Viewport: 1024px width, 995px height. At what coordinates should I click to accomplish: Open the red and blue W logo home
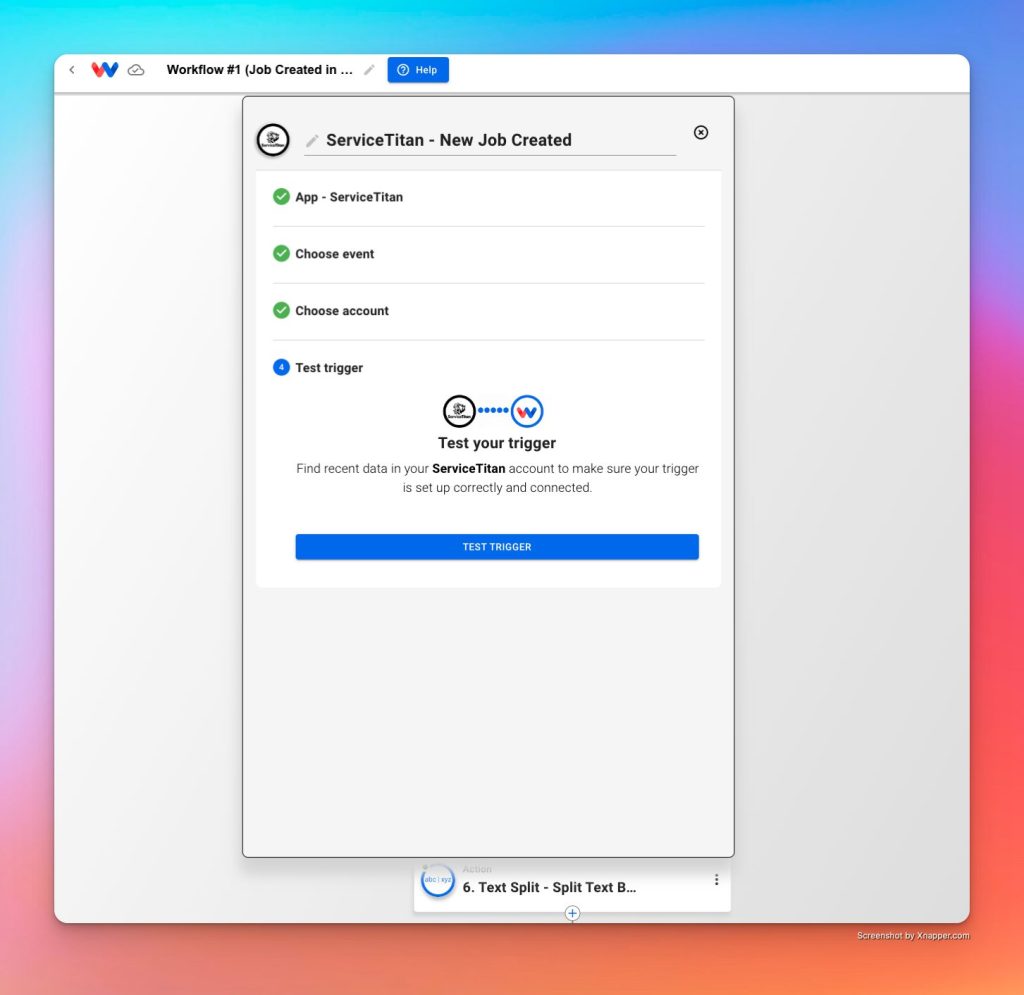104,70
